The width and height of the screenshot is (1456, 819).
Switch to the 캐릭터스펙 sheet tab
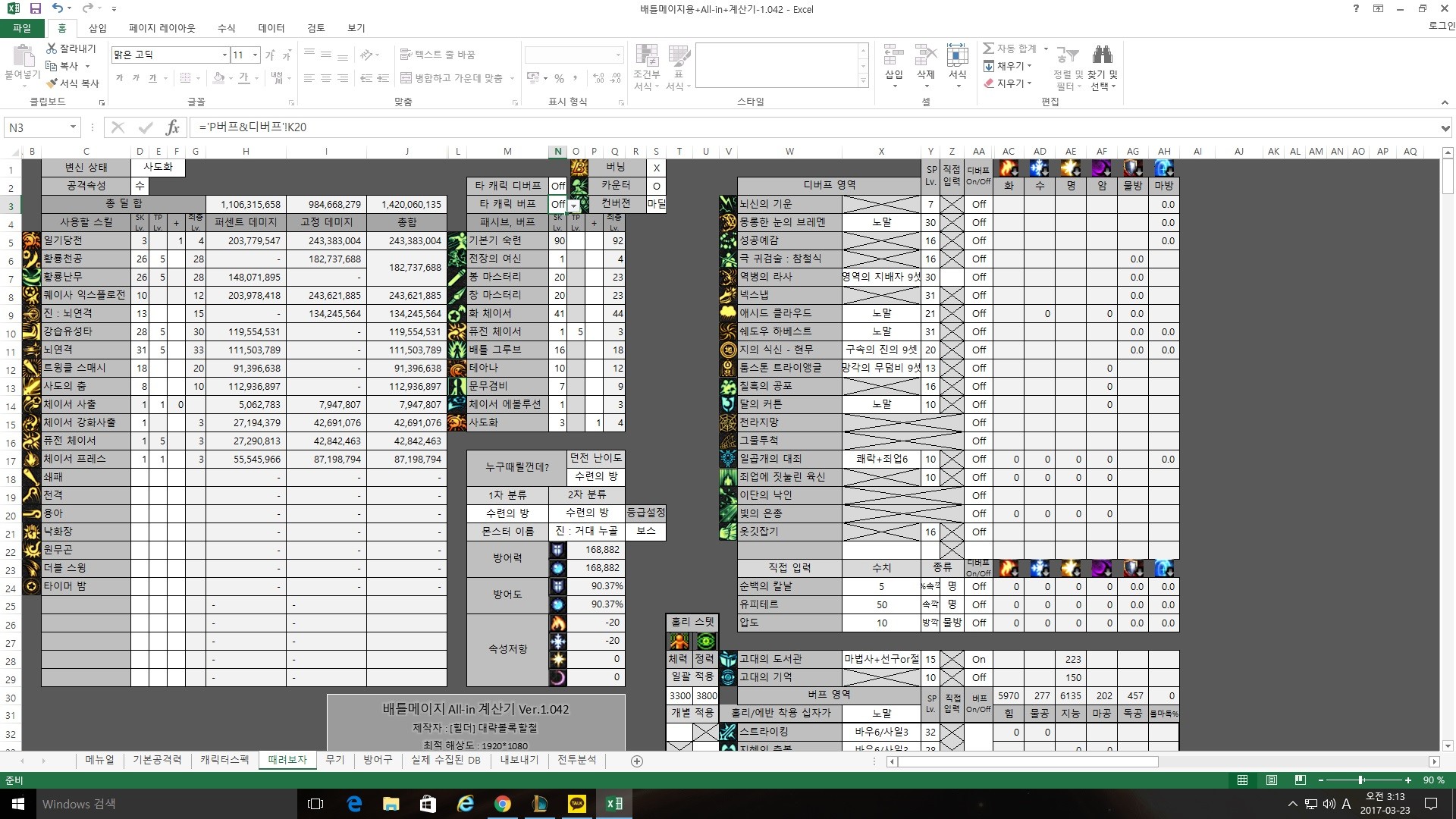[224, 760]
